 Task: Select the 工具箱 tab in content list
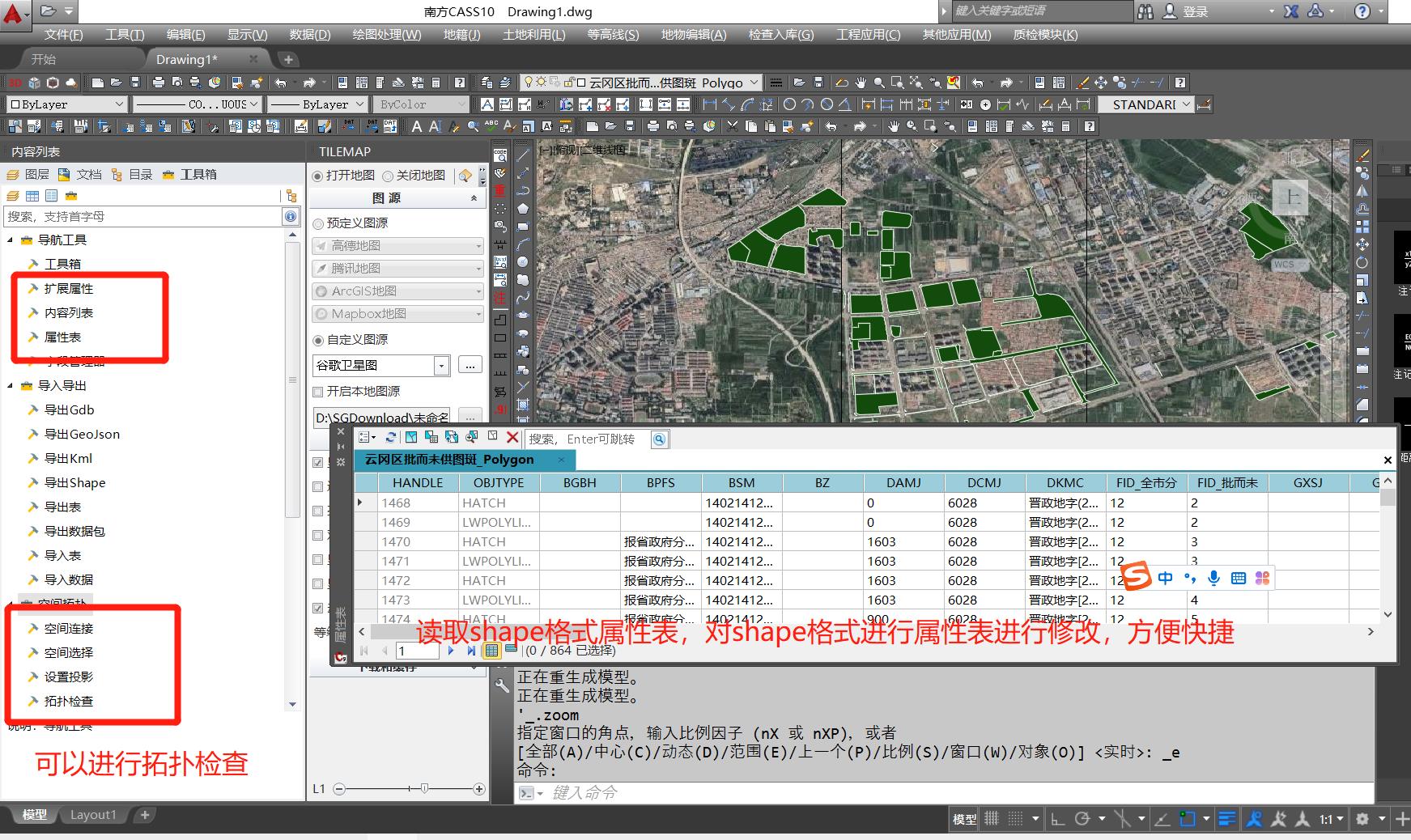click(189, 174)
